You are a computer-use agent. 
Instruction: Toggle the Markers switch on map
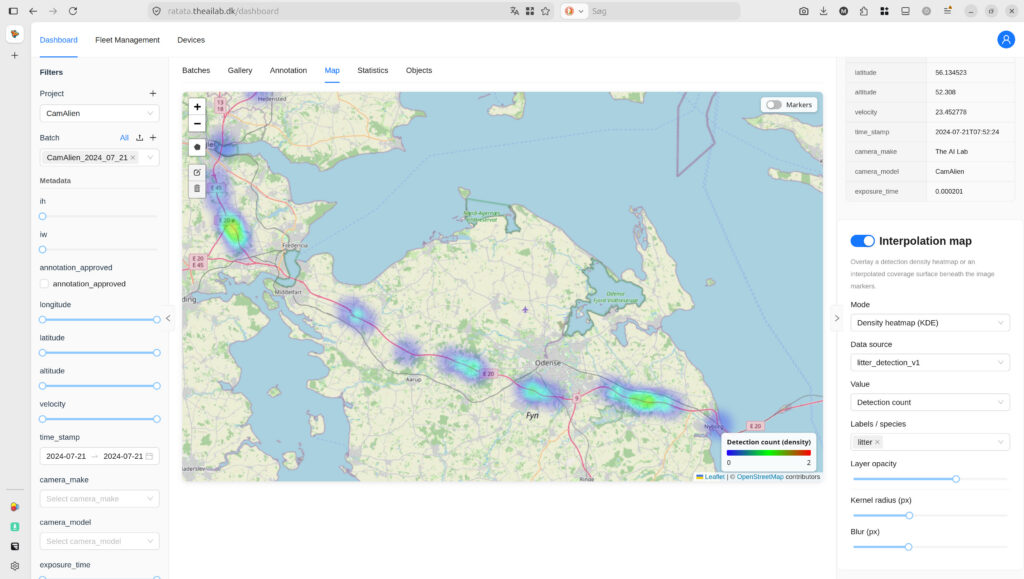[774, 104]
